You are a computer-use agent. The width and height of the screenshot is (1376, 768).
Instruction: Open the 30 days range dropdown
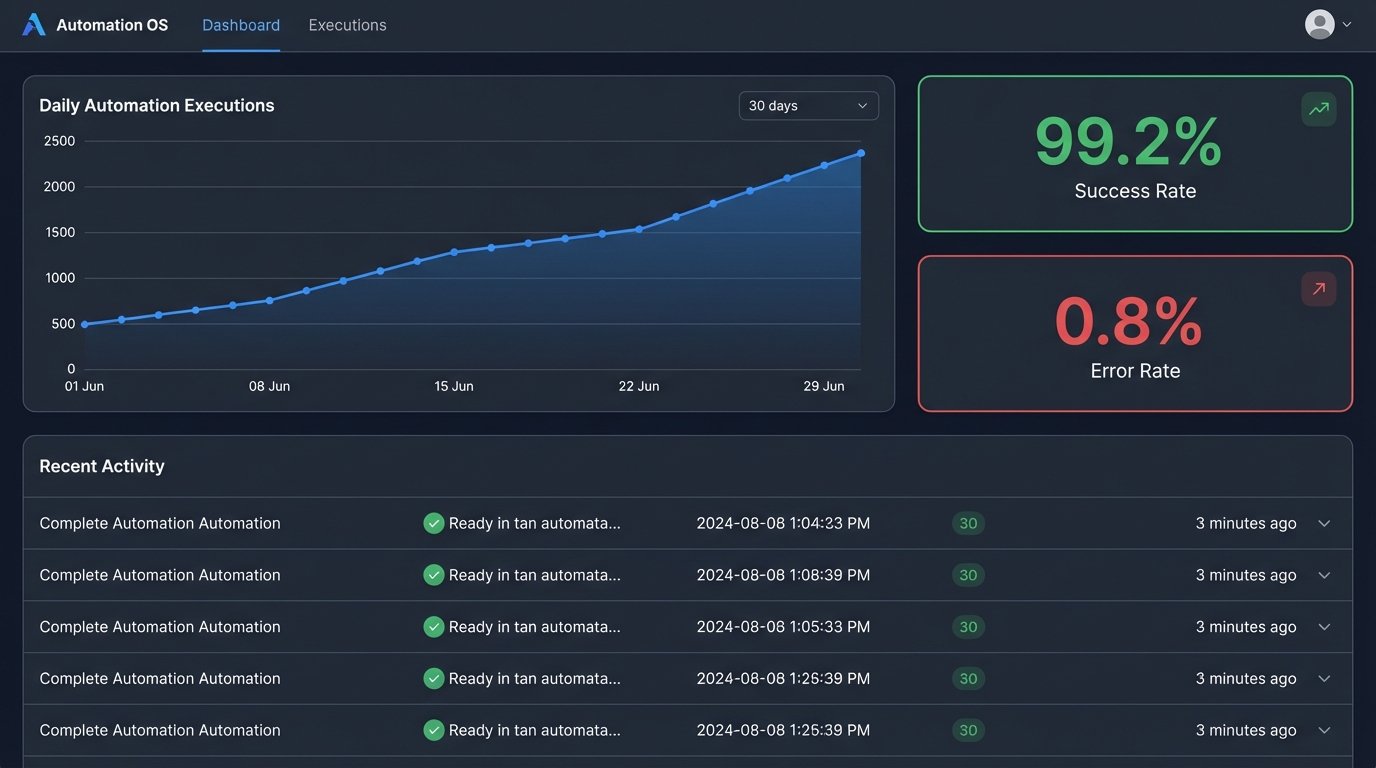point(808,106)
